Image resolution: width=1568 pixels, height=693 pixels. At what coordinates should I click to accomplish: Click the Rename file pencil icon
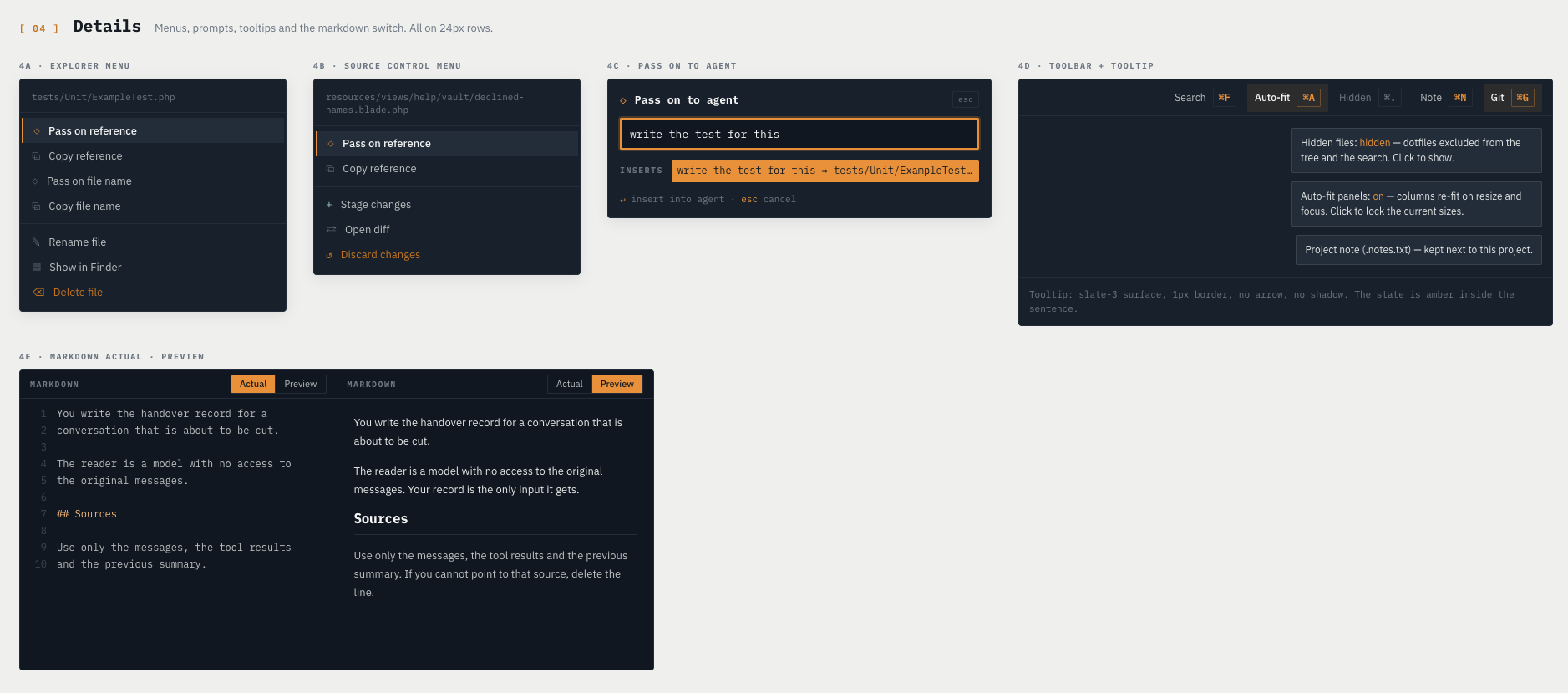point(36,242)
